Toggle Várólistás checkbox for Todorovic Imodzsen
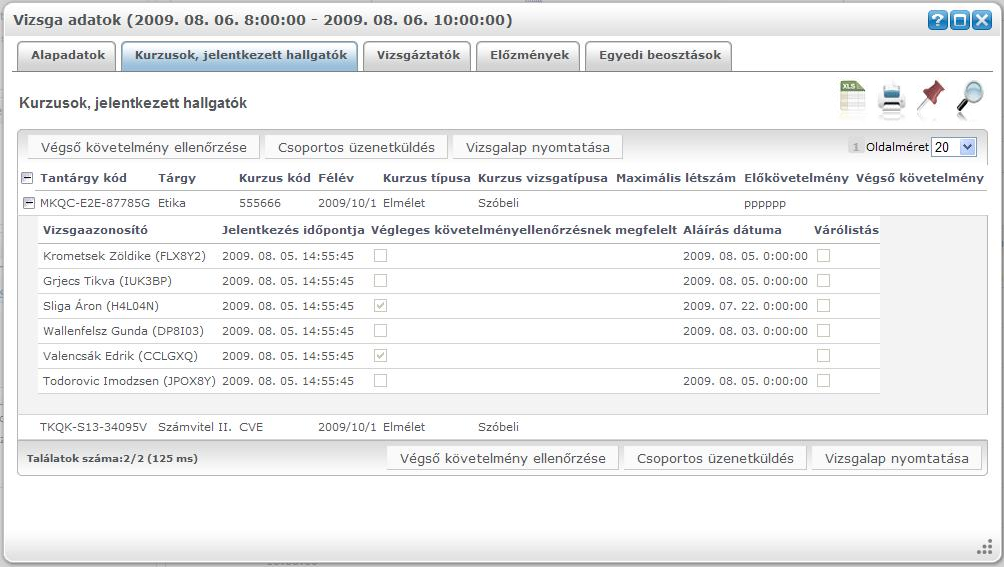 [x=823, y=381]
